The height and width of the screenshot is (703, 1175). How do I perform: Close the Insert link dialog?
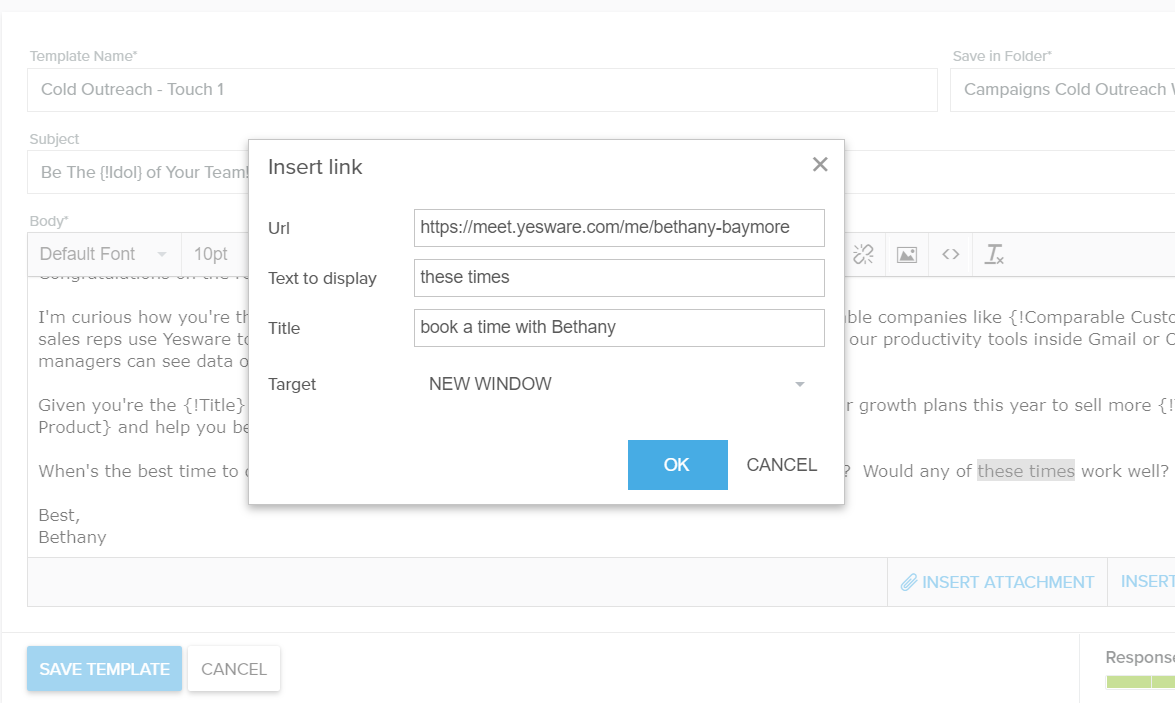pyautogui.click(x=820, y=165)
